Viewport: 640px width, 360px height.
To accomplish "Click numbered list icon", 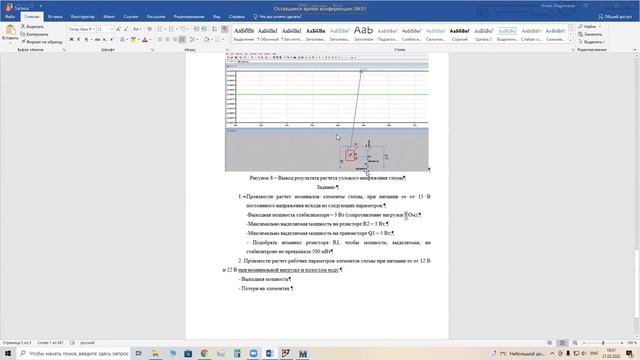I will point(171,29).
